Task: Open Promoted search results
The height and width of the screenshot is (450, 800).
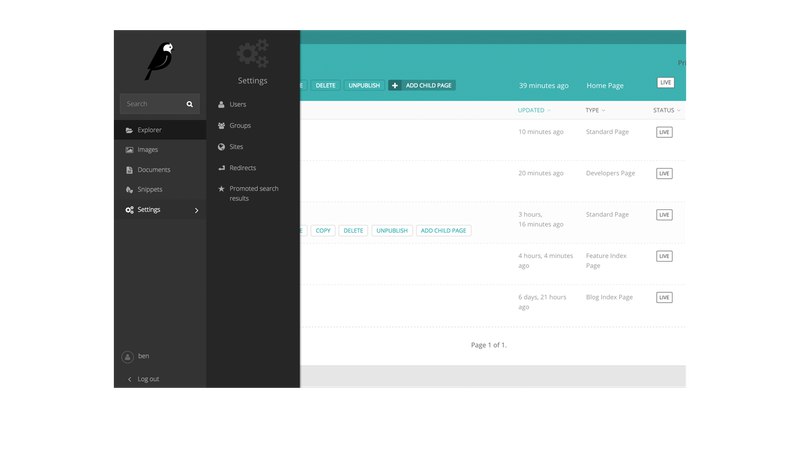Action: (x=253, y=193)
